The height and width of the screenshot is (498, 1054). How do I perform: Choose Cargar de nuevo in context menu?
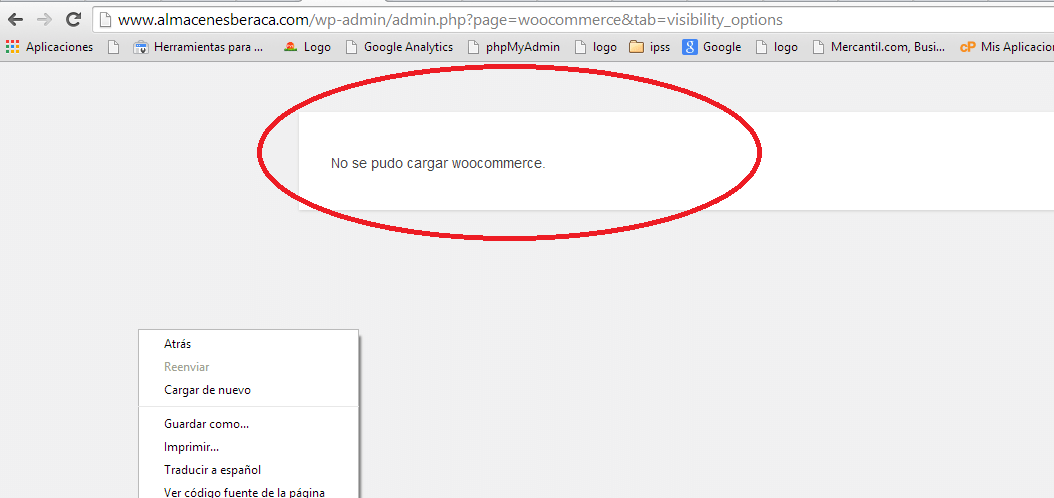click(x=248, y=390)
